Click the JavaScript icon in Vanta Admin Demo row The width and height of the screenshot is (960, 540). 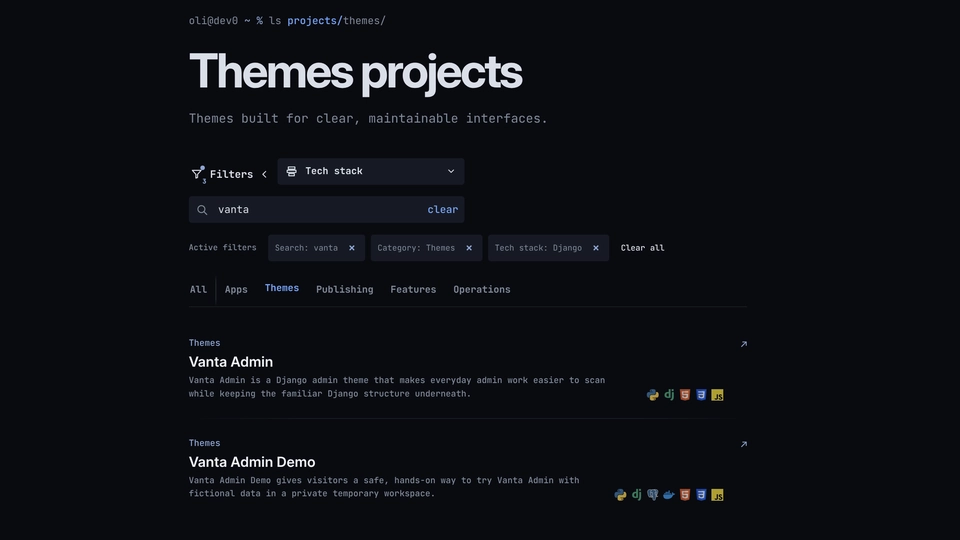click(x=717, y=495)
